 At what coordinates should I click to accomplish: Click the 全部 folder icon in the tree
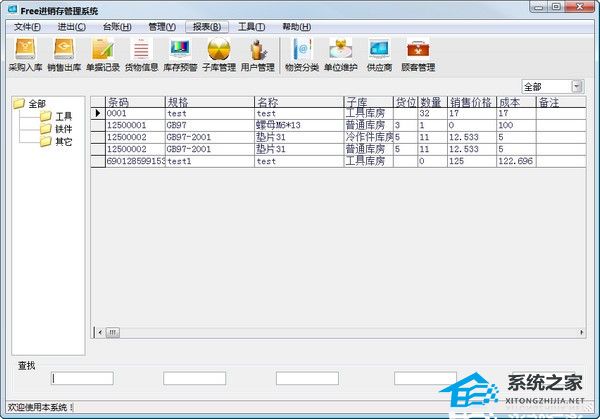pos(19,103)
